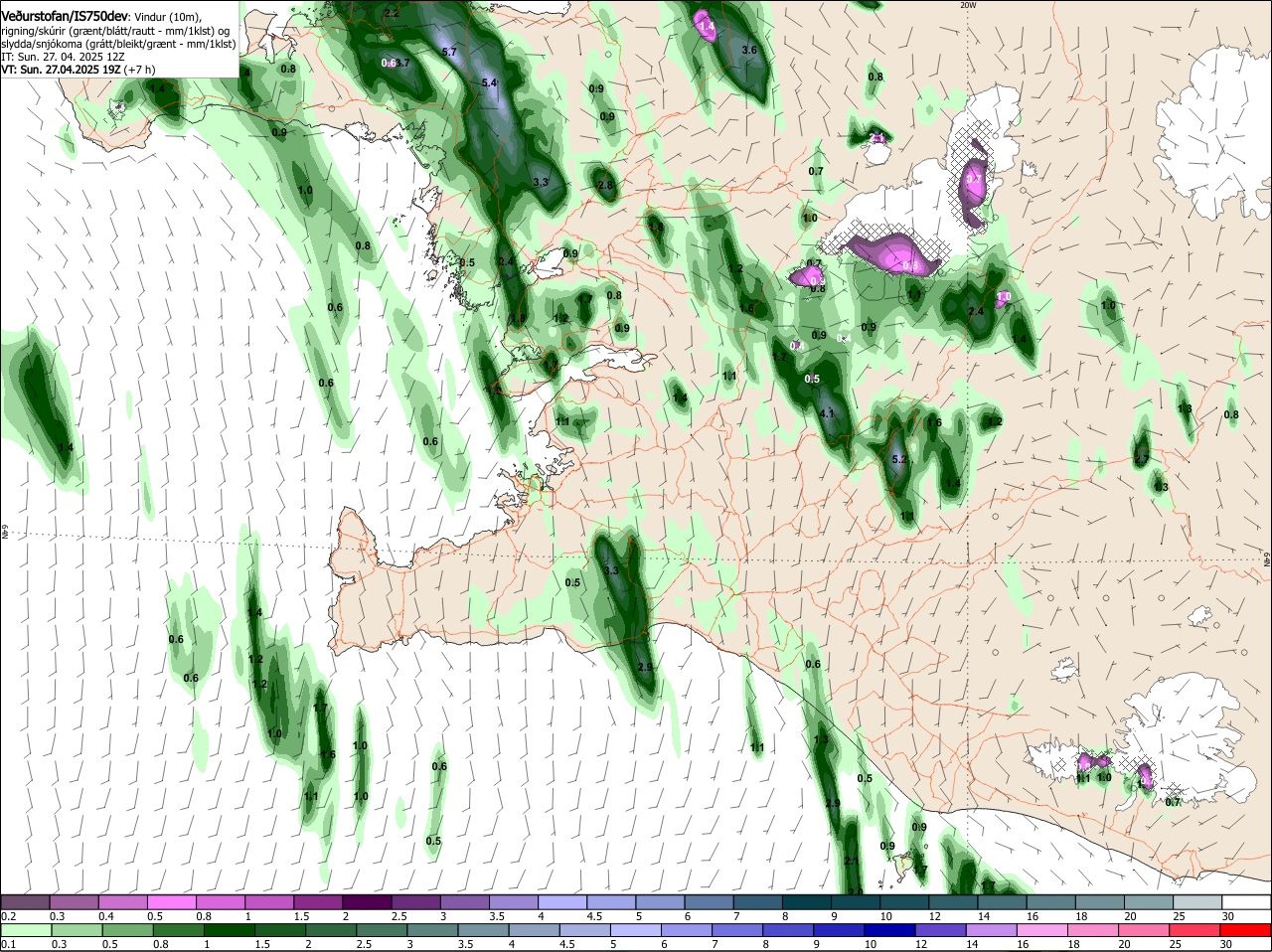The image size is (1272, 952).
Task: Select the dark teal swatch between 8 and 9, upper row
Action: pyautogui.click(x=807, y=901)
